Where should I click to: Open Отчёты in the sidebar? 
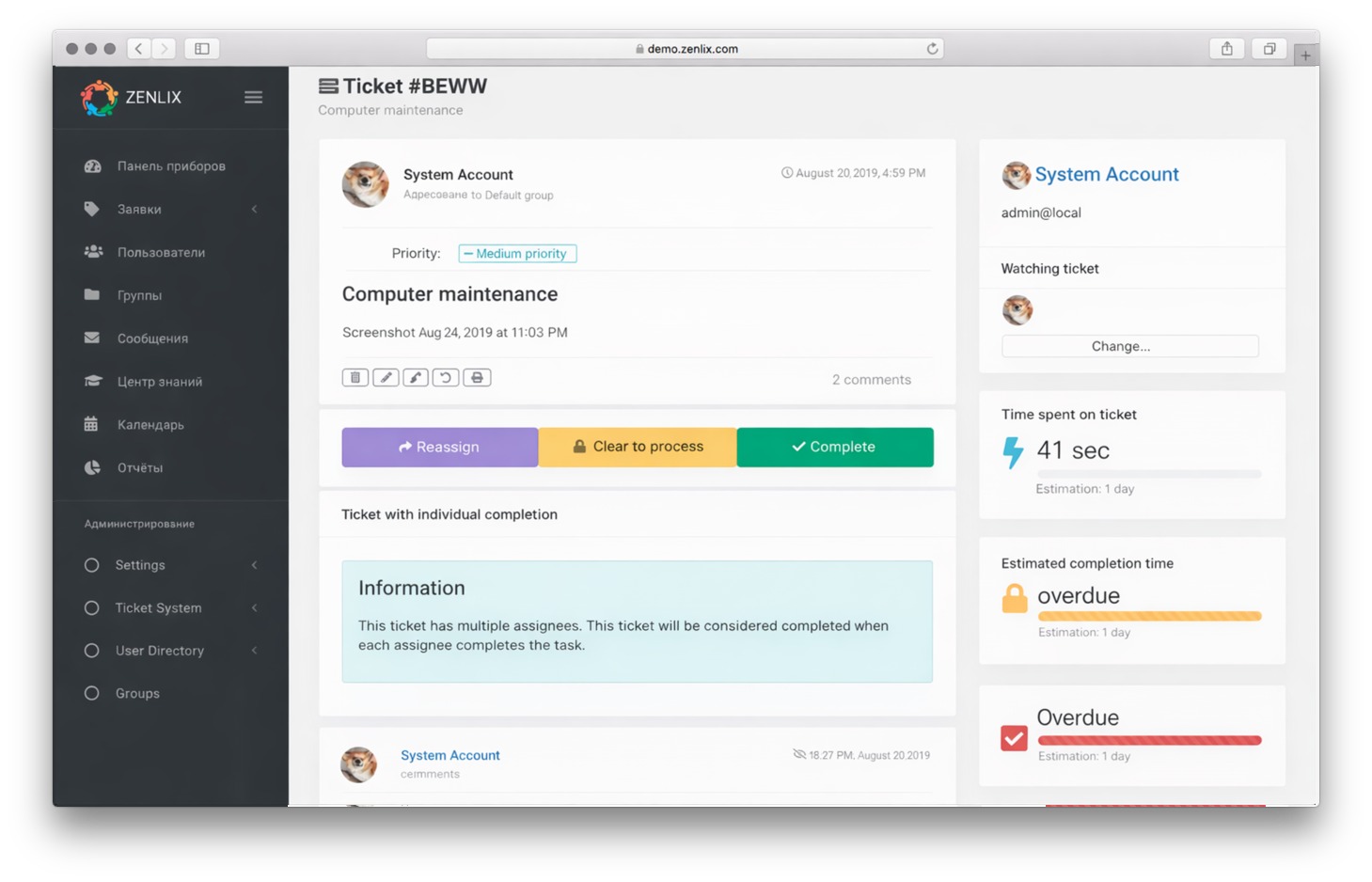tap(139, 468)
